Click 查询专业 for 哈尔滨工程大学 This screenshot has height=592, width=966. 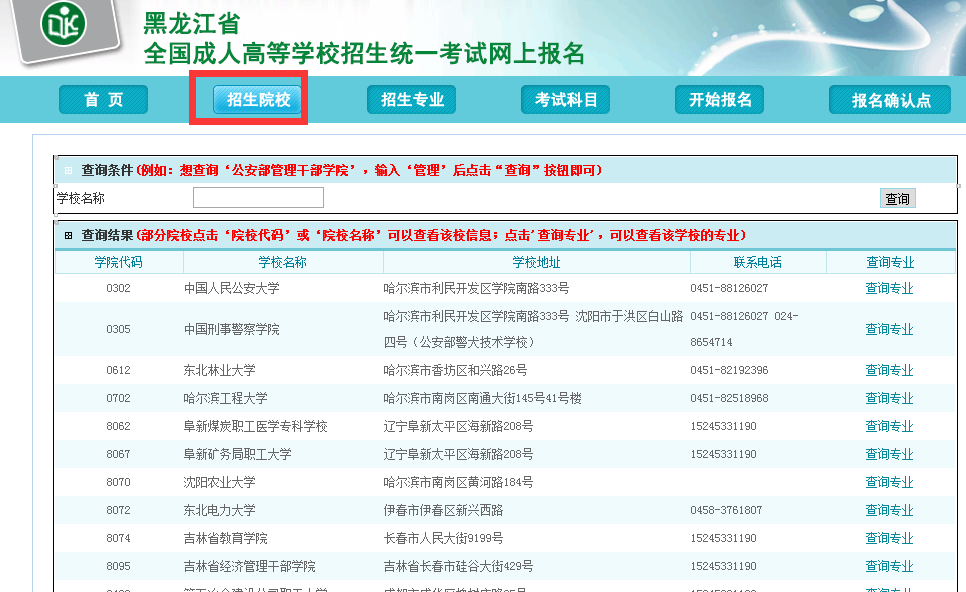click(x=889, y=399)
